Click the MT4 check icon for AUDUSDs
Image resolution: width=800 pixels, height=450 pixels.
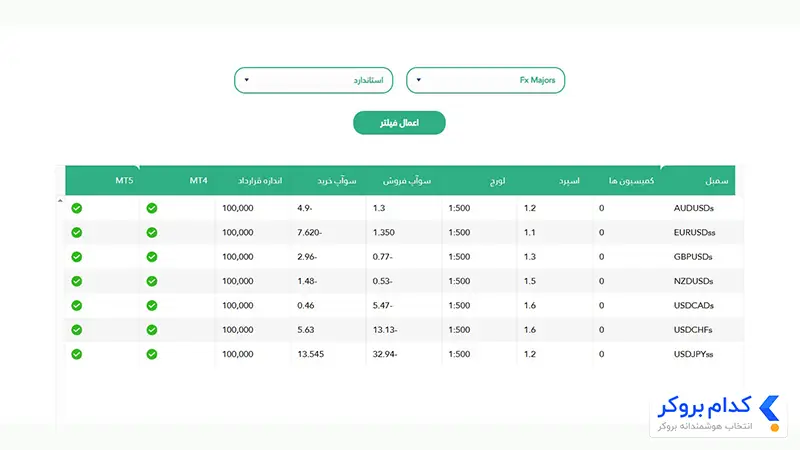click(x=152, y=208)
